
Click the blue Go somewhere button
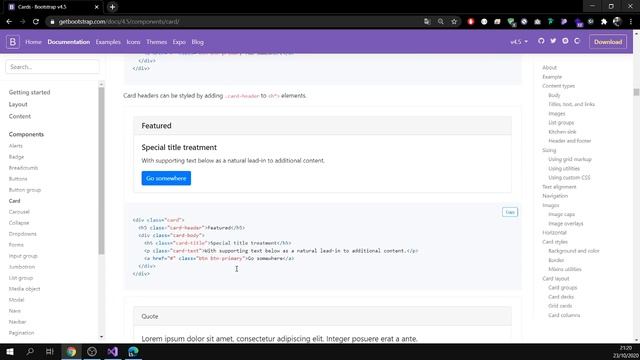pos(166,178)
